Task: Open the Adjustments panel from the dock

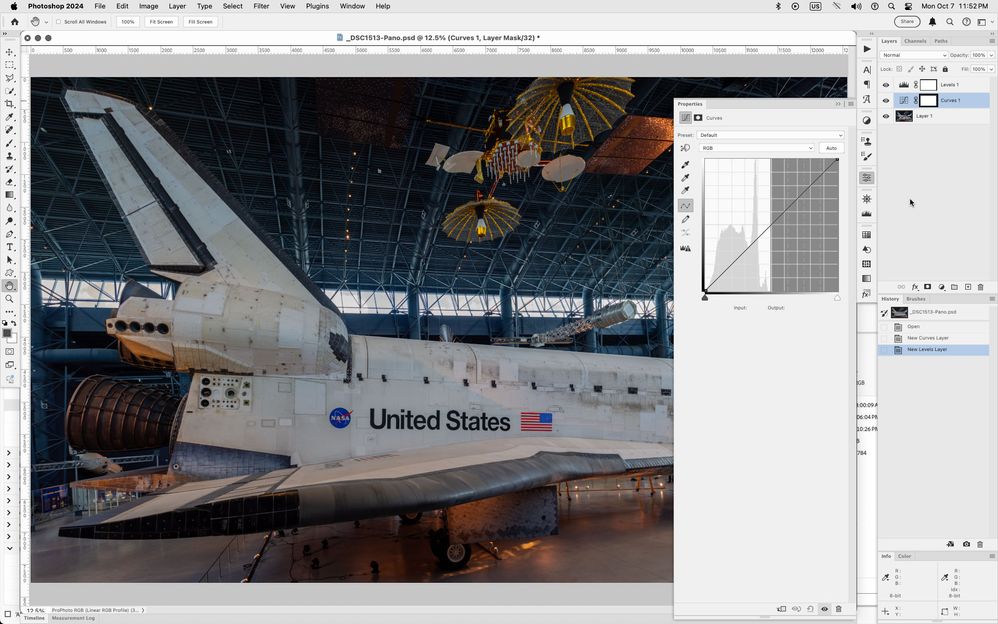Action: (866, 120)
